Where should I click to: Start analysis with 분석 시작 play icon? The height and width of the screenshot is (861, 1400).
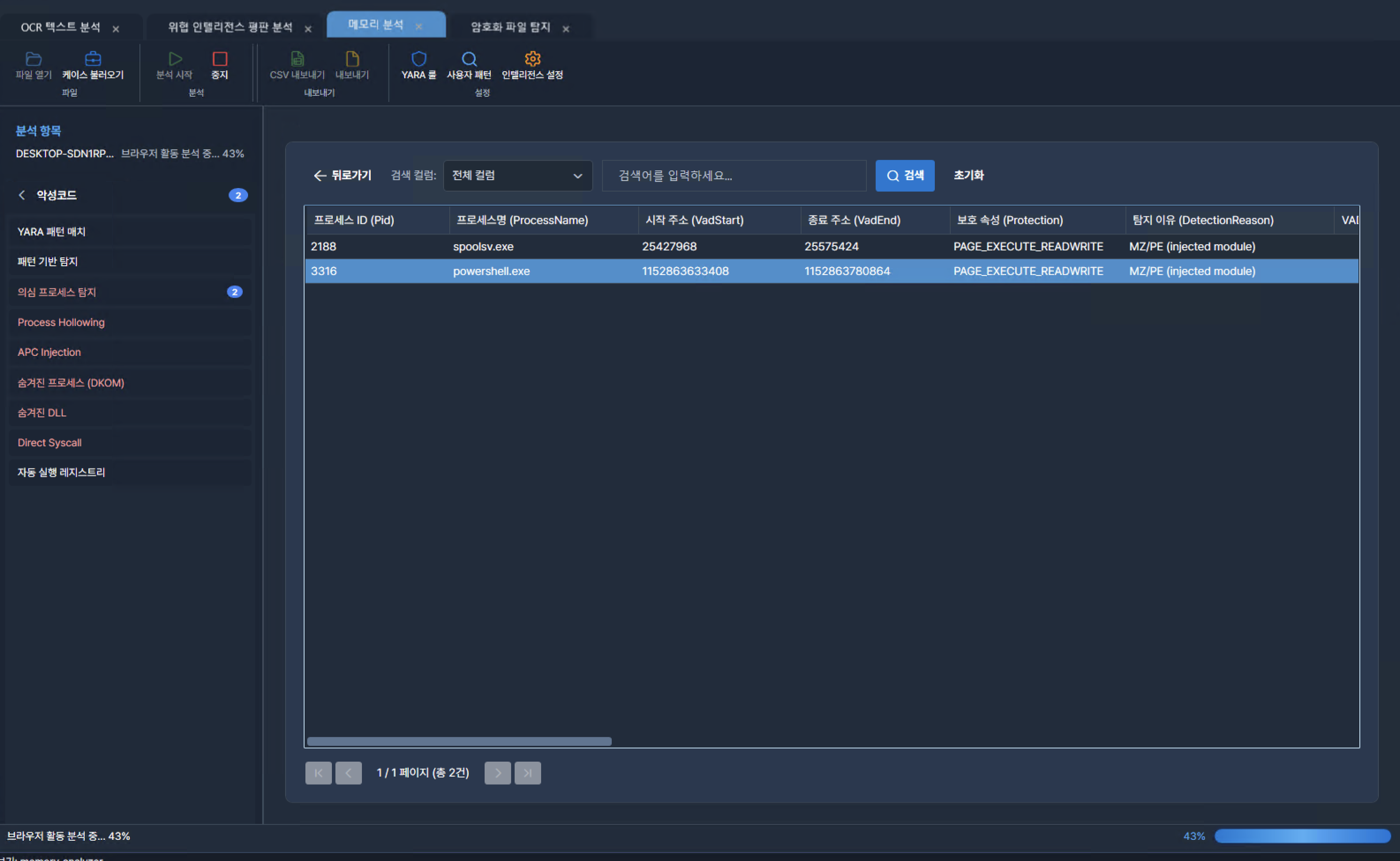[x=175, y=59]
